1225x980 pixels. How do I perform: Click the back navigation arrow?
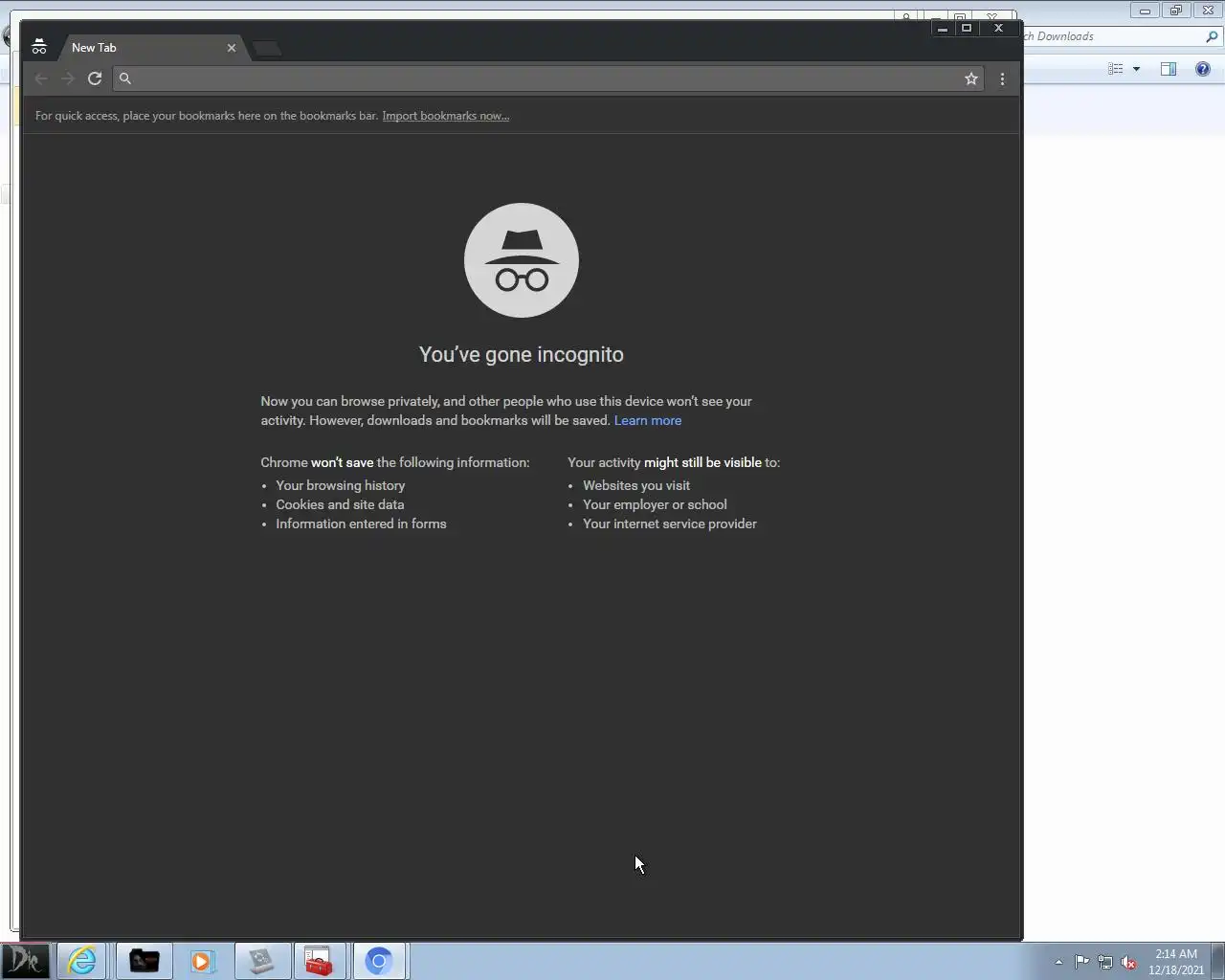(x=41, y=78)
